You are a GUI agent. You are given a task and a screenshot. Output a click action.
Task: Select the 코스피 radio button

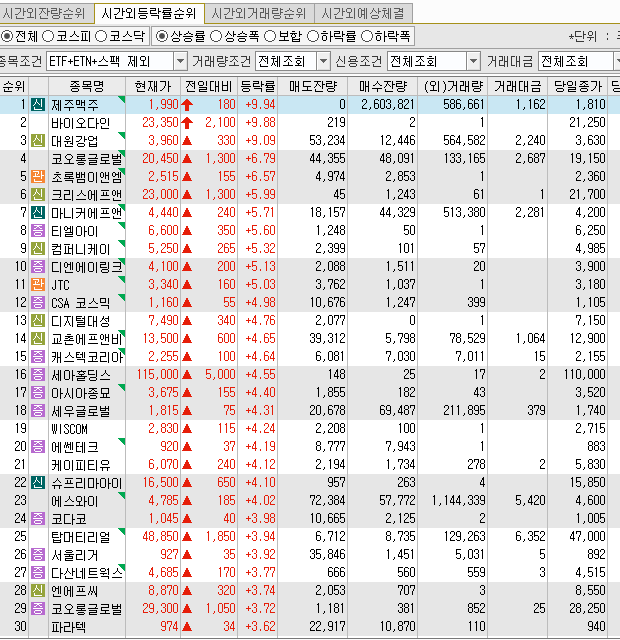tap(48, 36)
